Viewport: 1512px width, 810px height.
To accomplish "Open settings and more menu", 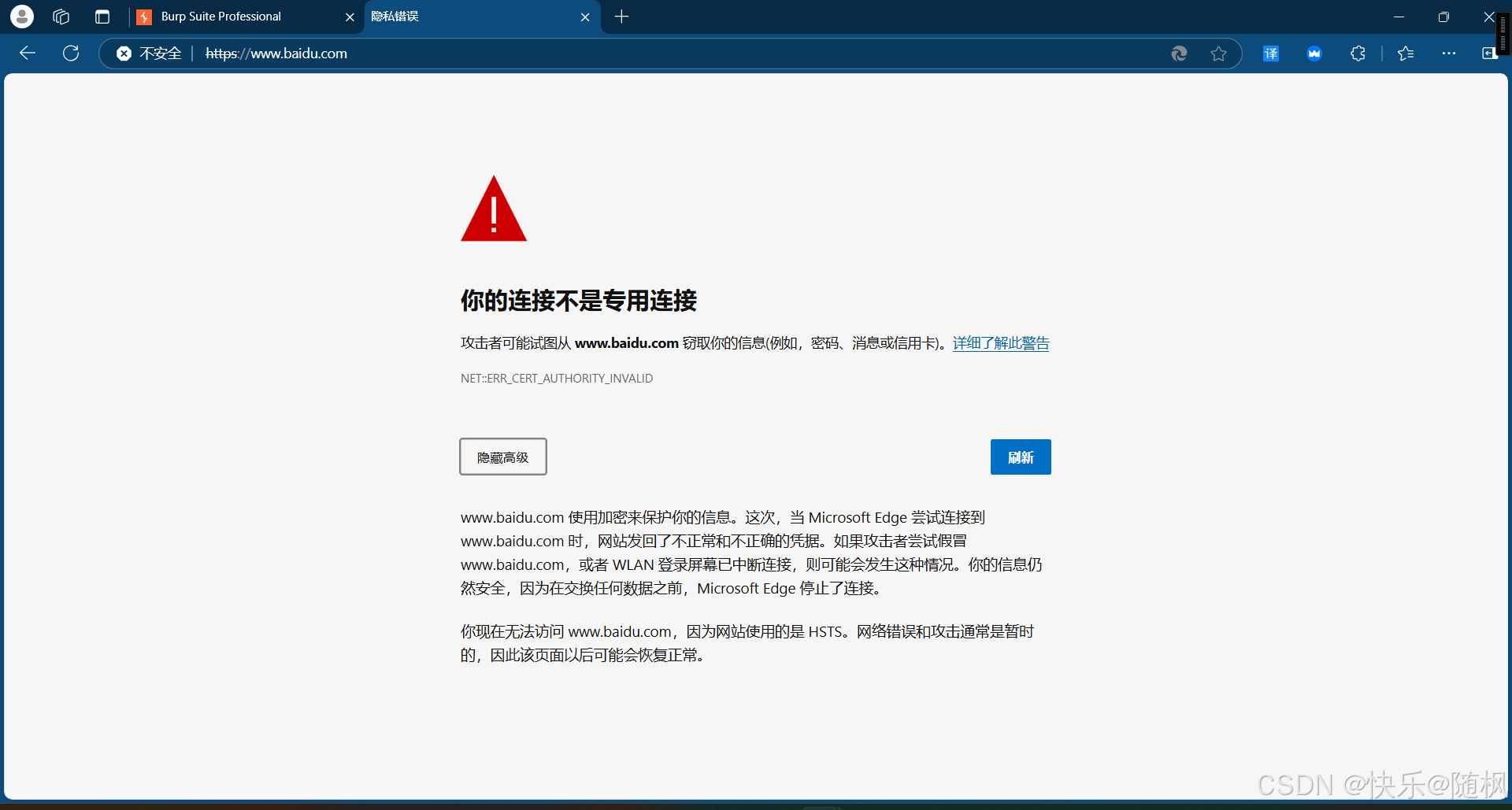I will pyautogui.click(x=1449, y=54).
